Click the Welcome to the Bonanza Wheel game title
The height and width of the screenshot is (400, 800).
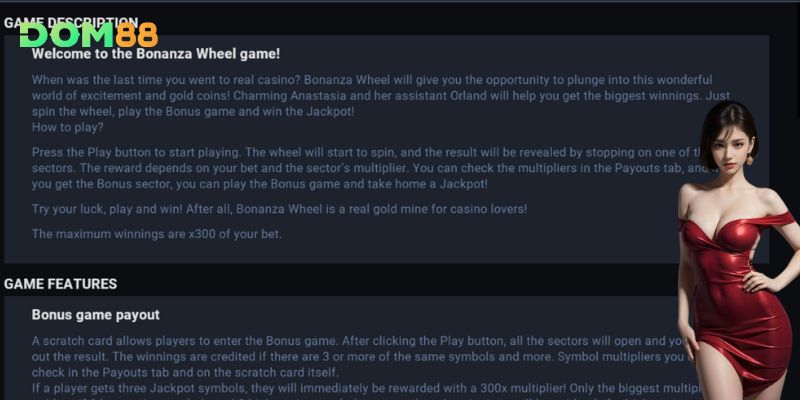click(156, 54)
